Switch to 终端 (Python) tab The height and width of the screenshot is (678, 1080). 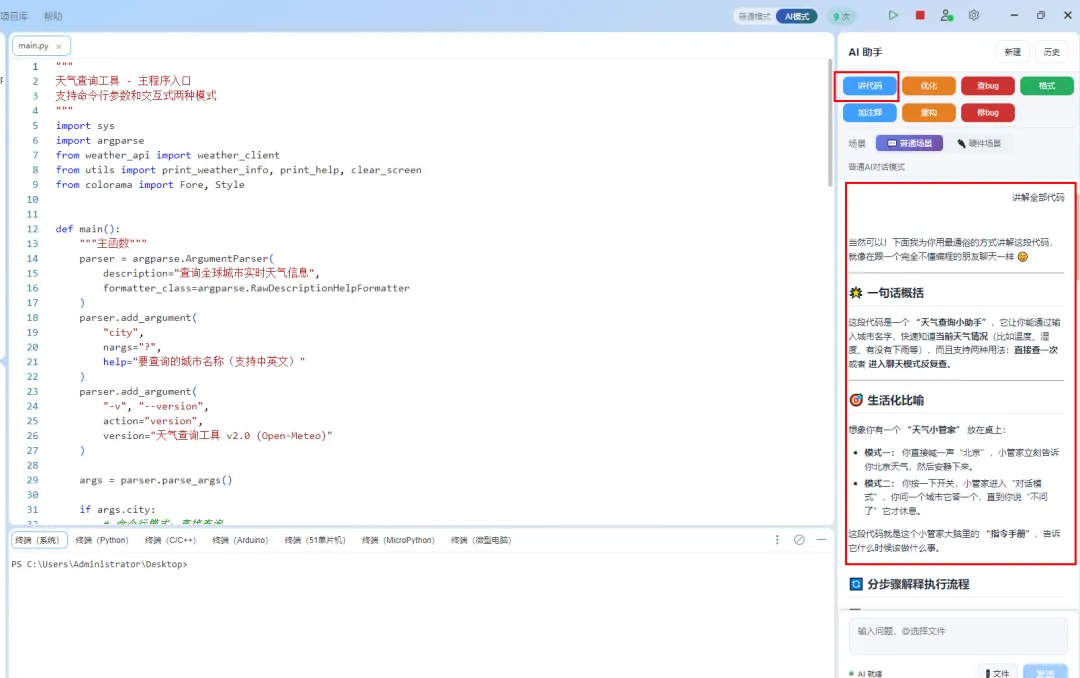coord(102,540)
